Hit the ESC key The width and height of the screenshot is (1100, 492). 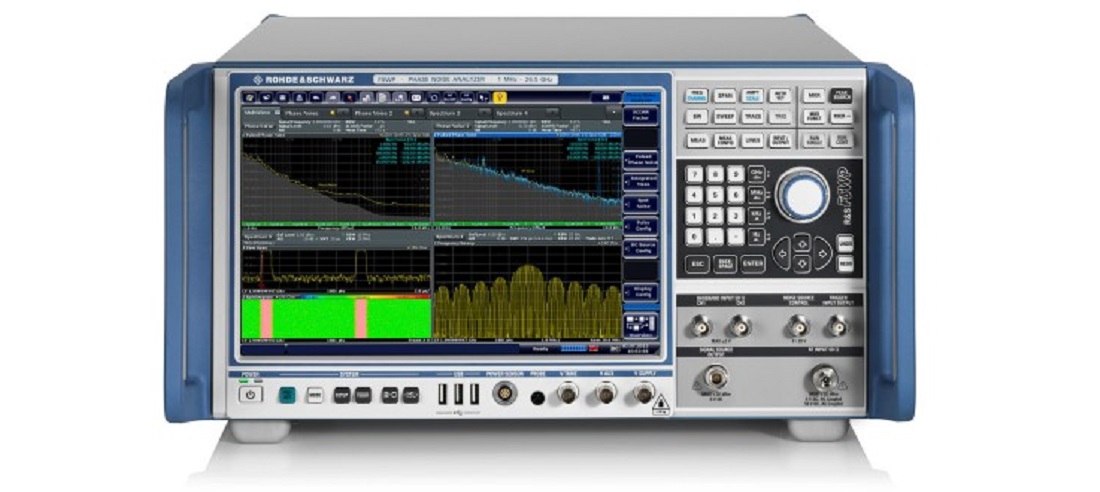697,264
